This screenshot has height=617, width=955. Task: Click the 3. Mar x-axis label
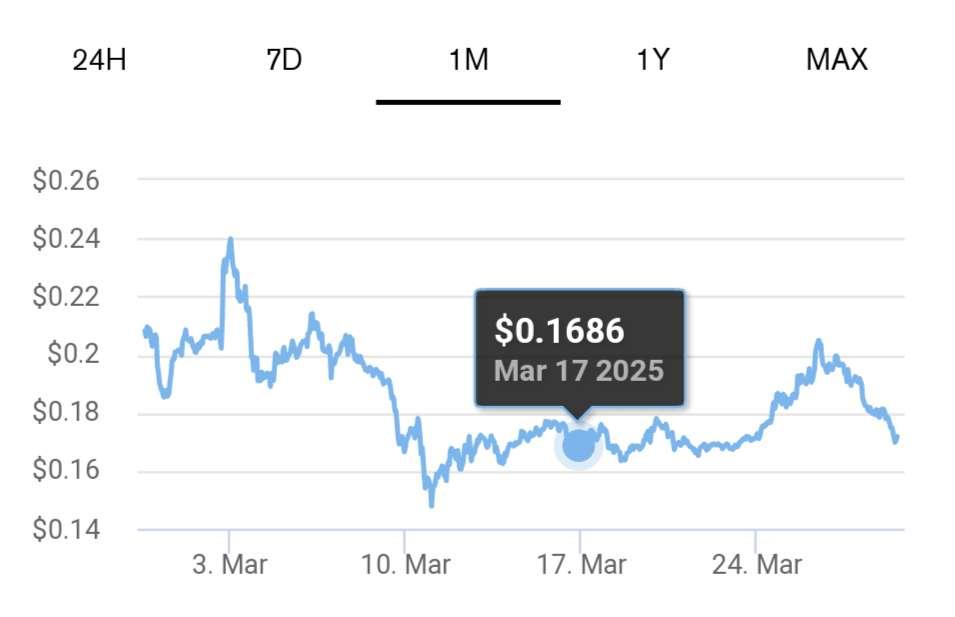pos(230,565)
